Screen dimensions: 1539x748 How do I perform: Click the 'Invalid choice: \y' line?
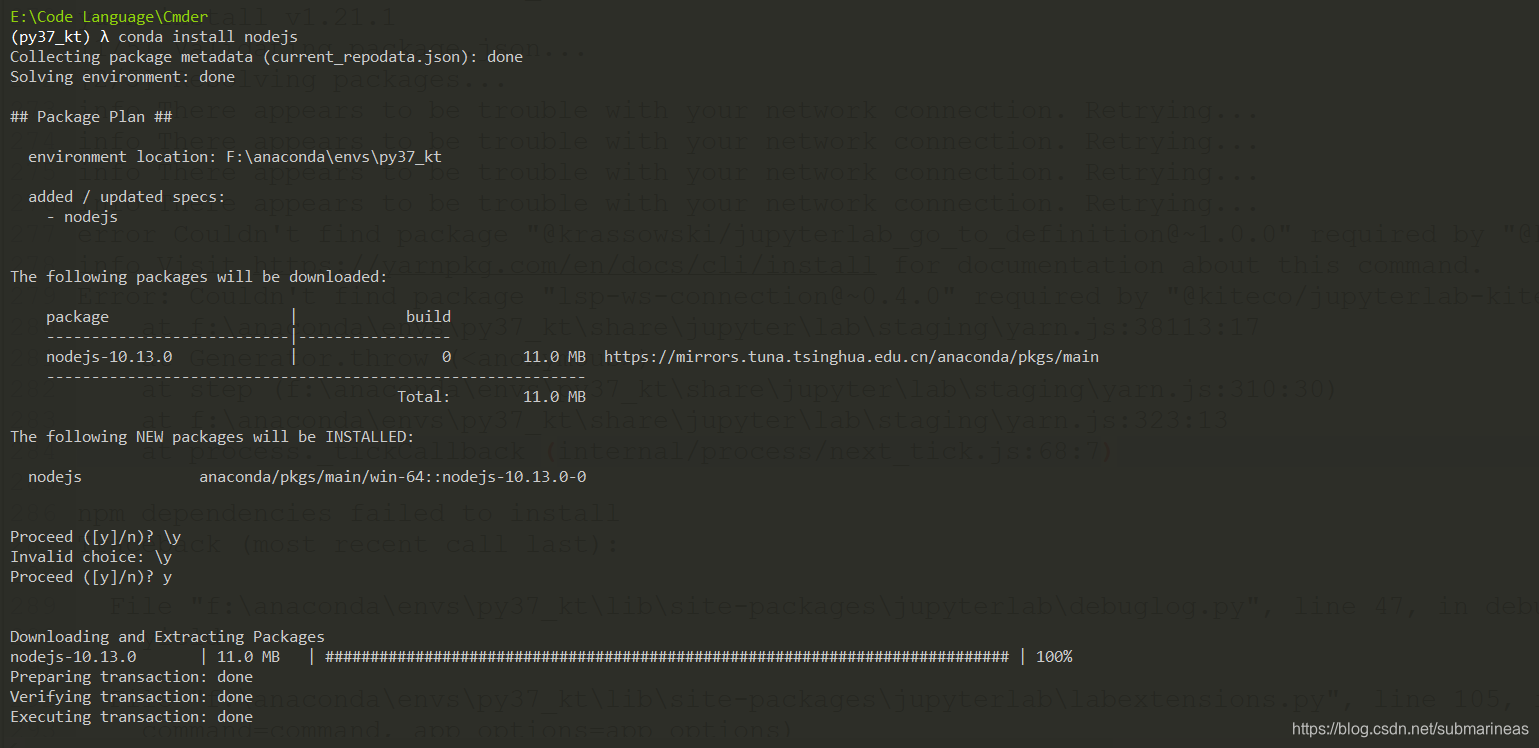pos(91,557)
